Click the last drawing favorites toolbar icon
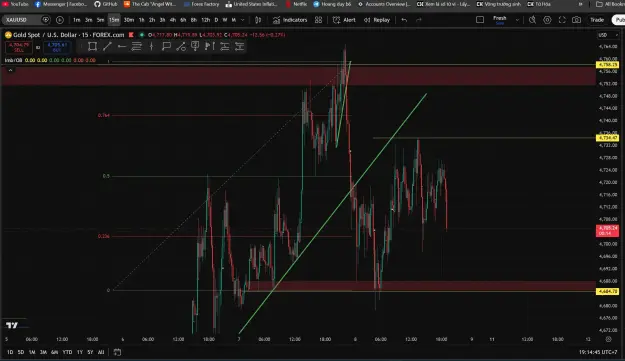The height and width of the screenshot is (361, 625). pos(239,47)
